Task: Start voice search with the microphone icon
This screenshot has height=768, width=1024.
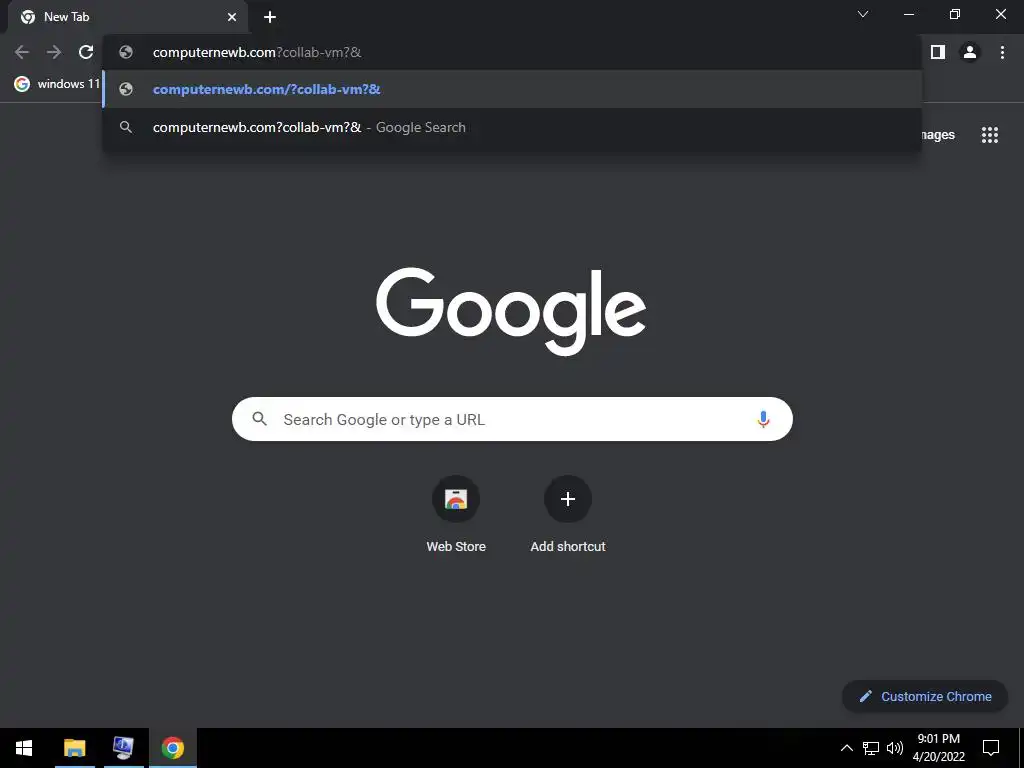Action: [x=763, y=419]
